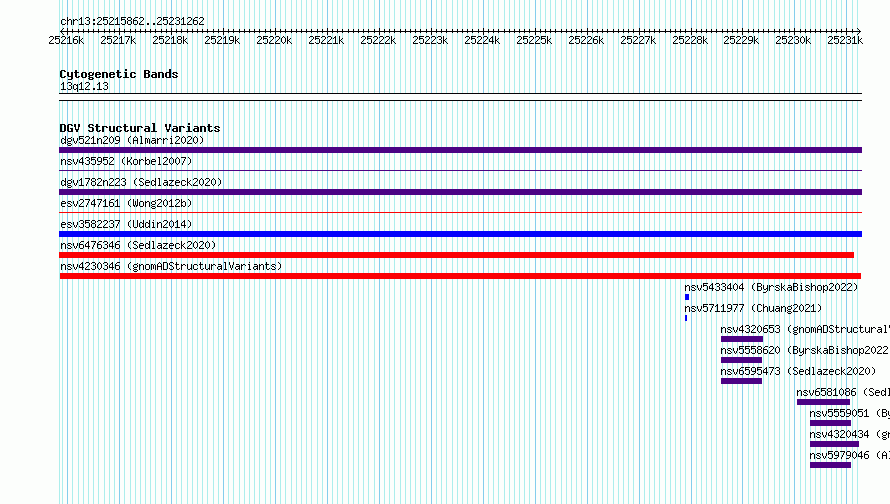Select the purple nsv4320653 variant bar

pyautogui.click(x=742, y=339)
